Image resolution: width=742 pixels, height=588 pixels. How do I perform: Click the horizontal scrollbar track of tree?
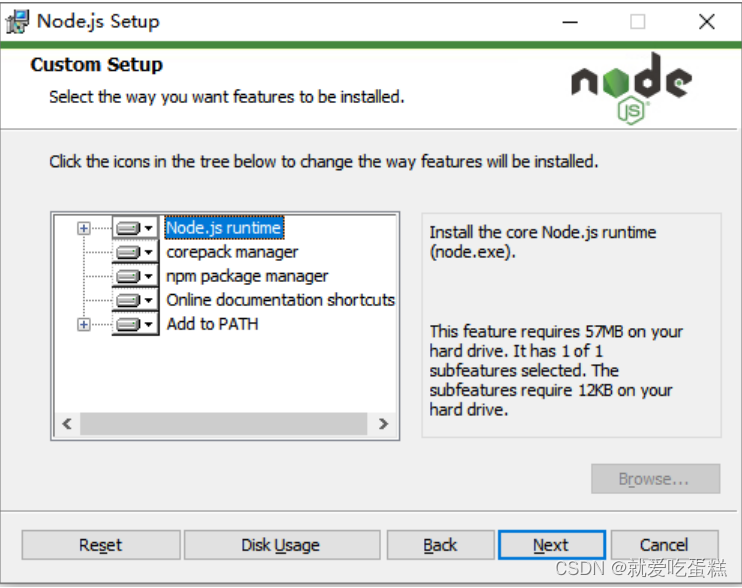pyautogui.click(x=223, y=424)
